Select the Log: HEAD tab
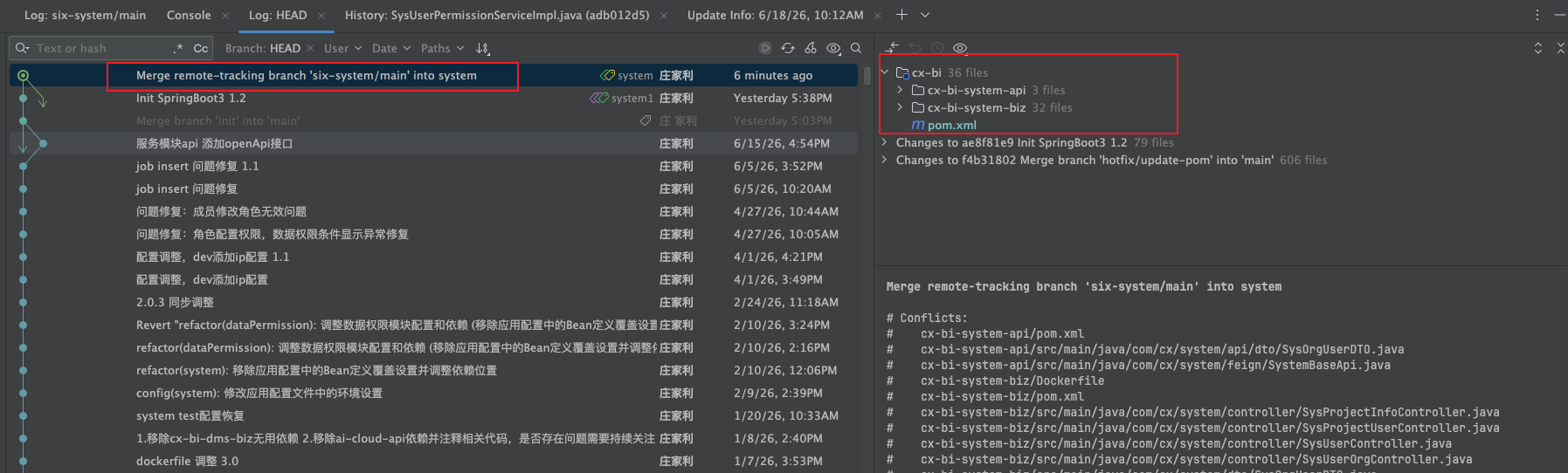Screen dimensions: 1568x473 [277, 15]
